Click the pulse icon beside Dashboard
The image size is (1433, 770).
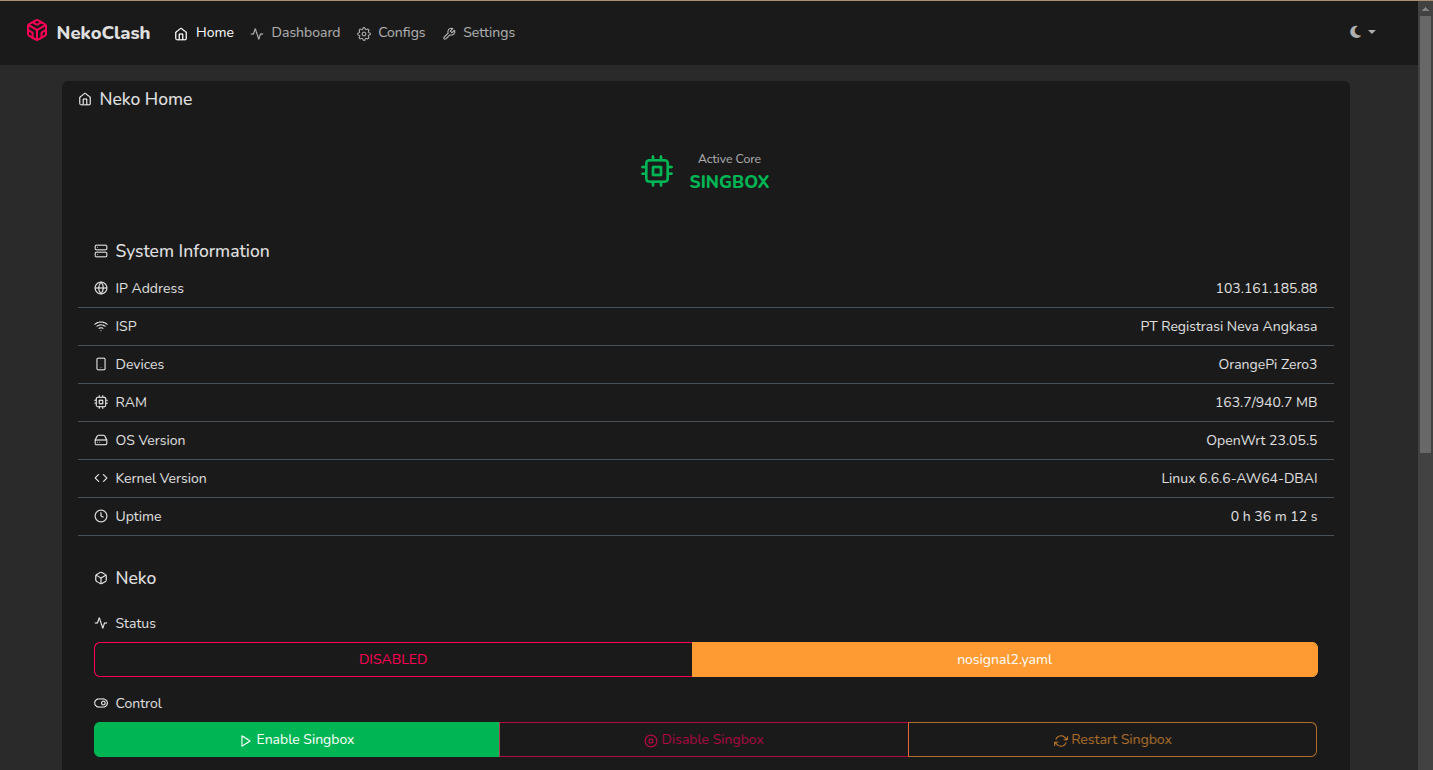[257, 33]
